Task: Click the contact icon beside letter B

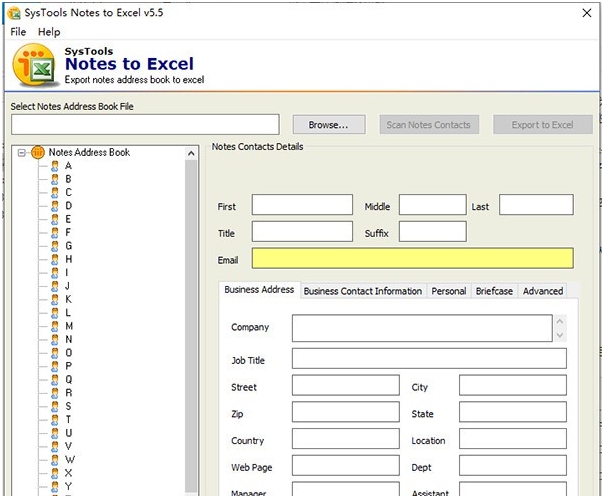Action: pos(55,179)
